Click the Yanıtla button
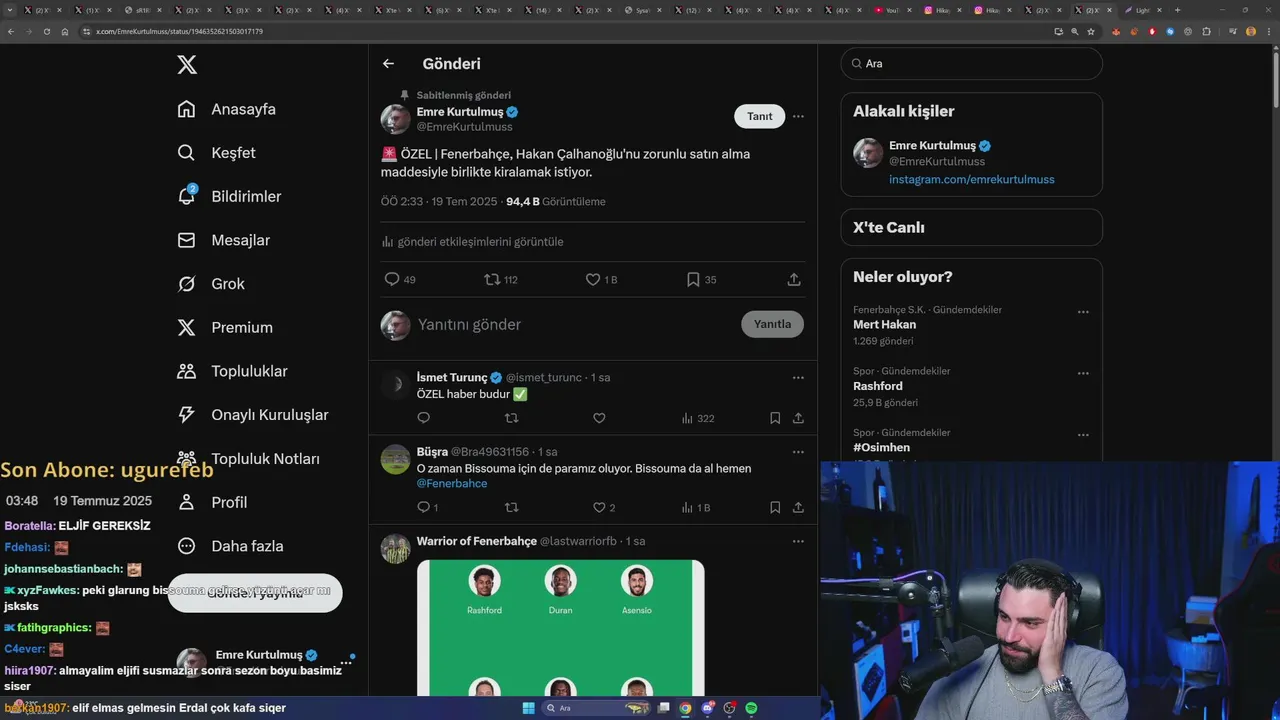Screen dimensions: 1280x720 point(772,324)
